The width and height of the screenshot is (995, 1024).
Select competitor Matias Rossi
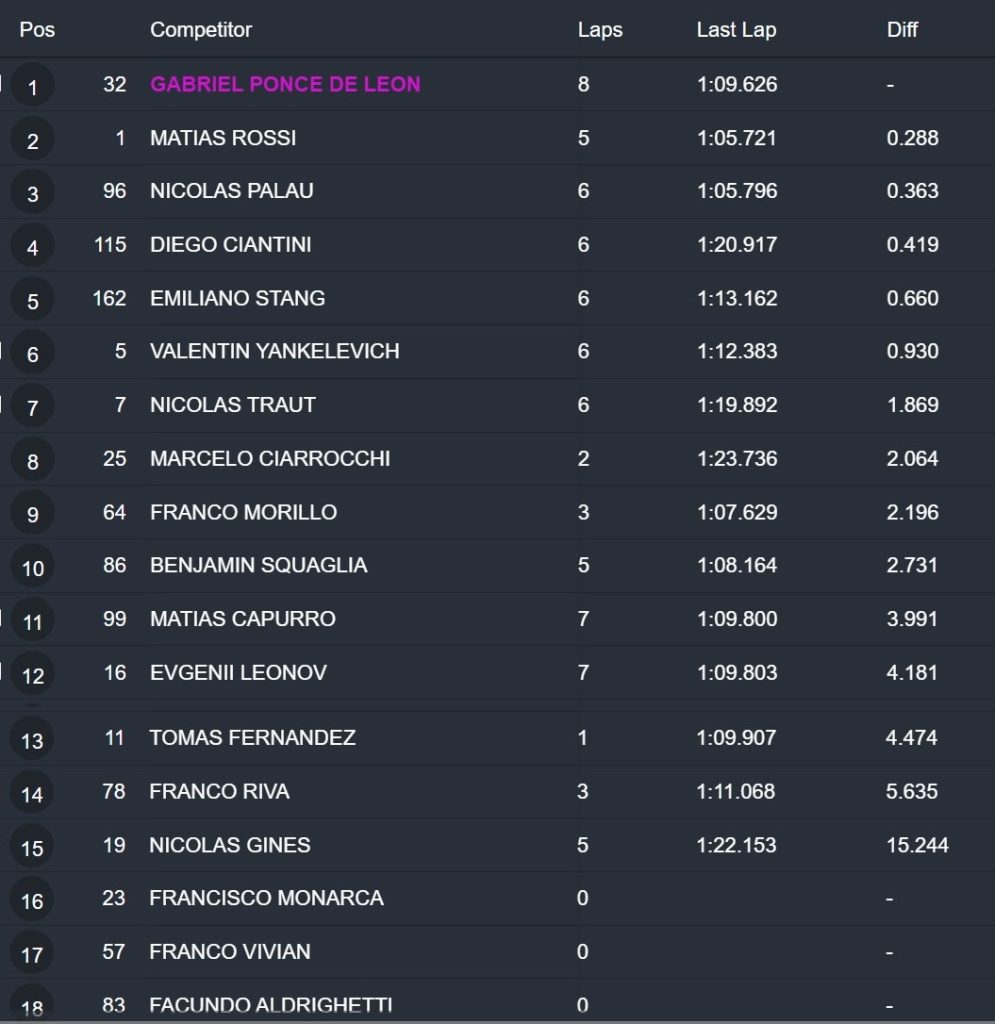pos(223,138)
